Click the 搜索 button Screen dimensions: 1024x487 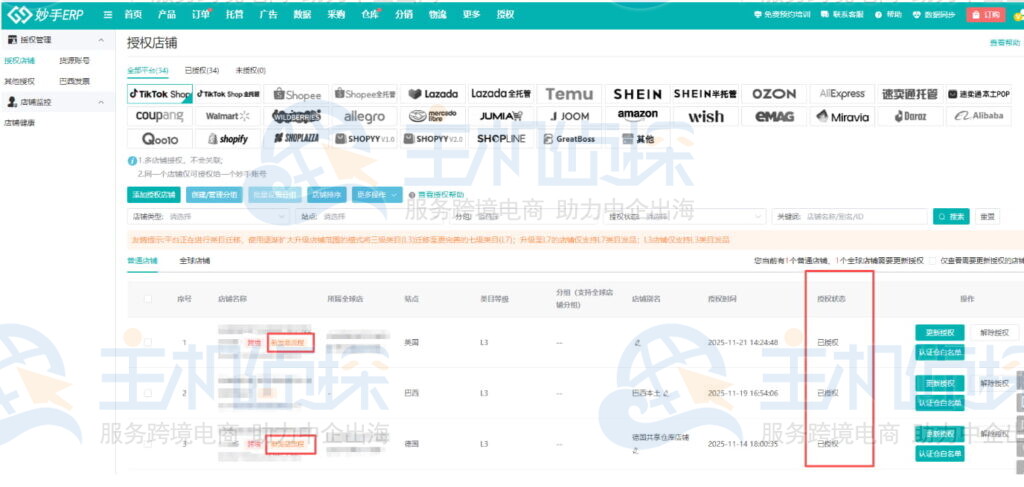[x=951, y=216]
